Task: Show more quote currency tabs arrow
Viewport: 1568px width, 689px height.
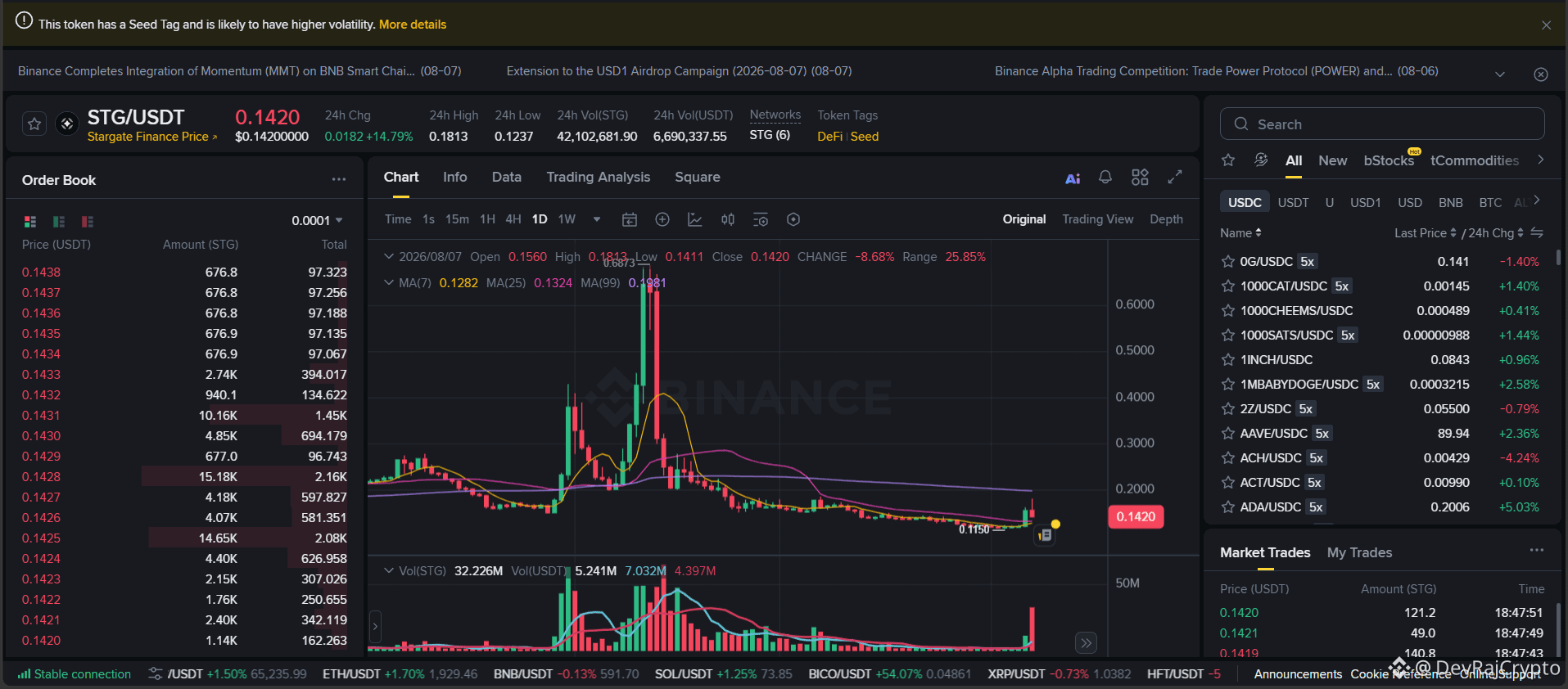Action: point(1537,200)
